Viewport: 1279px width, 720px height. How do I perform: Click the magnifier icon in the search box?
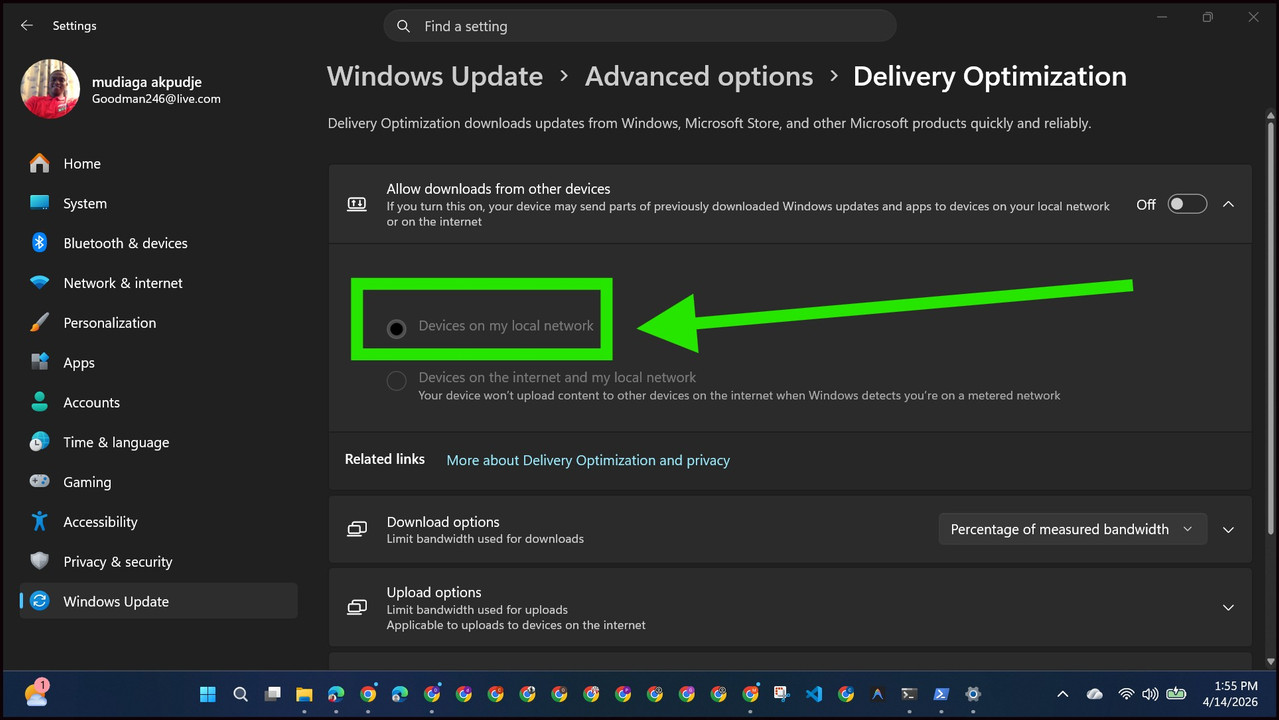point(404,26)
